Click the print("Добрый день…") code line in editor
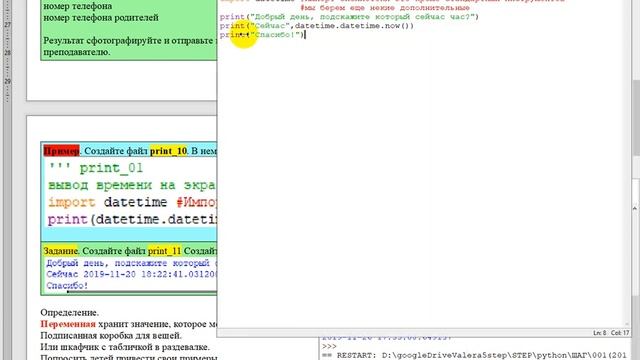640x360 pixels. coord(349,17)
